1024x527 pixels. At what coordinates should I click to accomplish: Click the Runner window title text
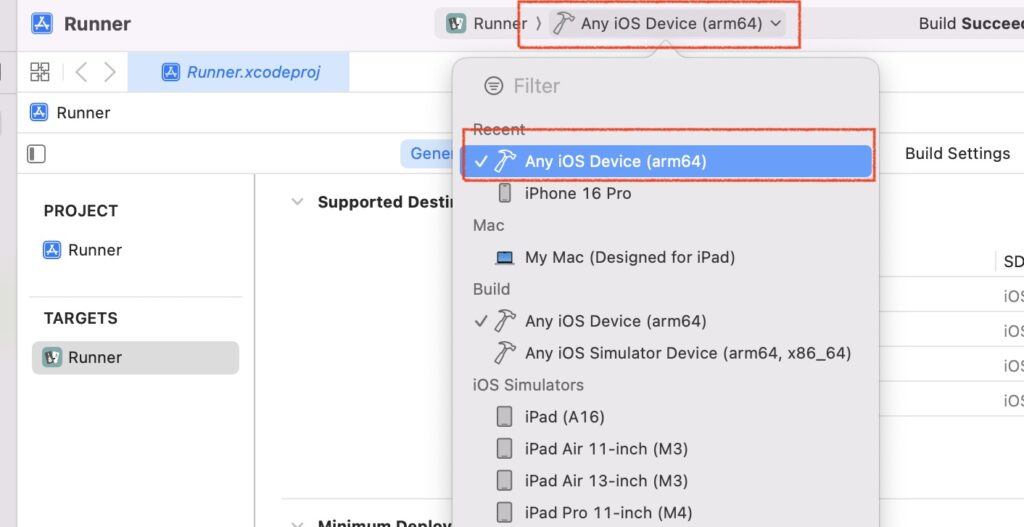click(97, 24)
